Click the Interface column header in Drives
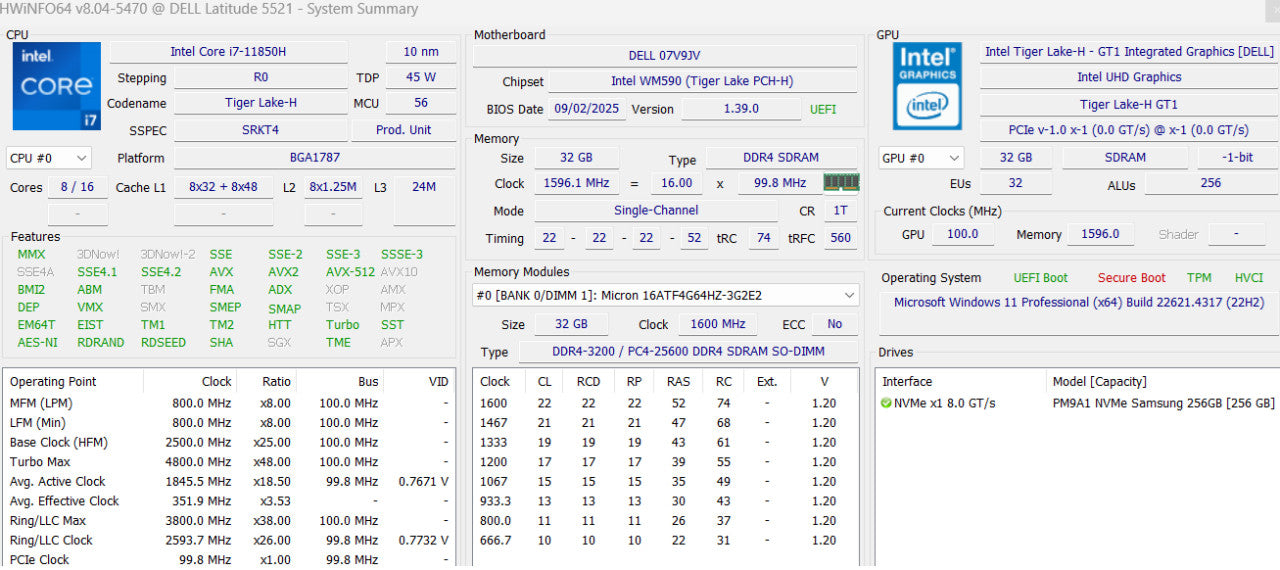 [907, 381]
